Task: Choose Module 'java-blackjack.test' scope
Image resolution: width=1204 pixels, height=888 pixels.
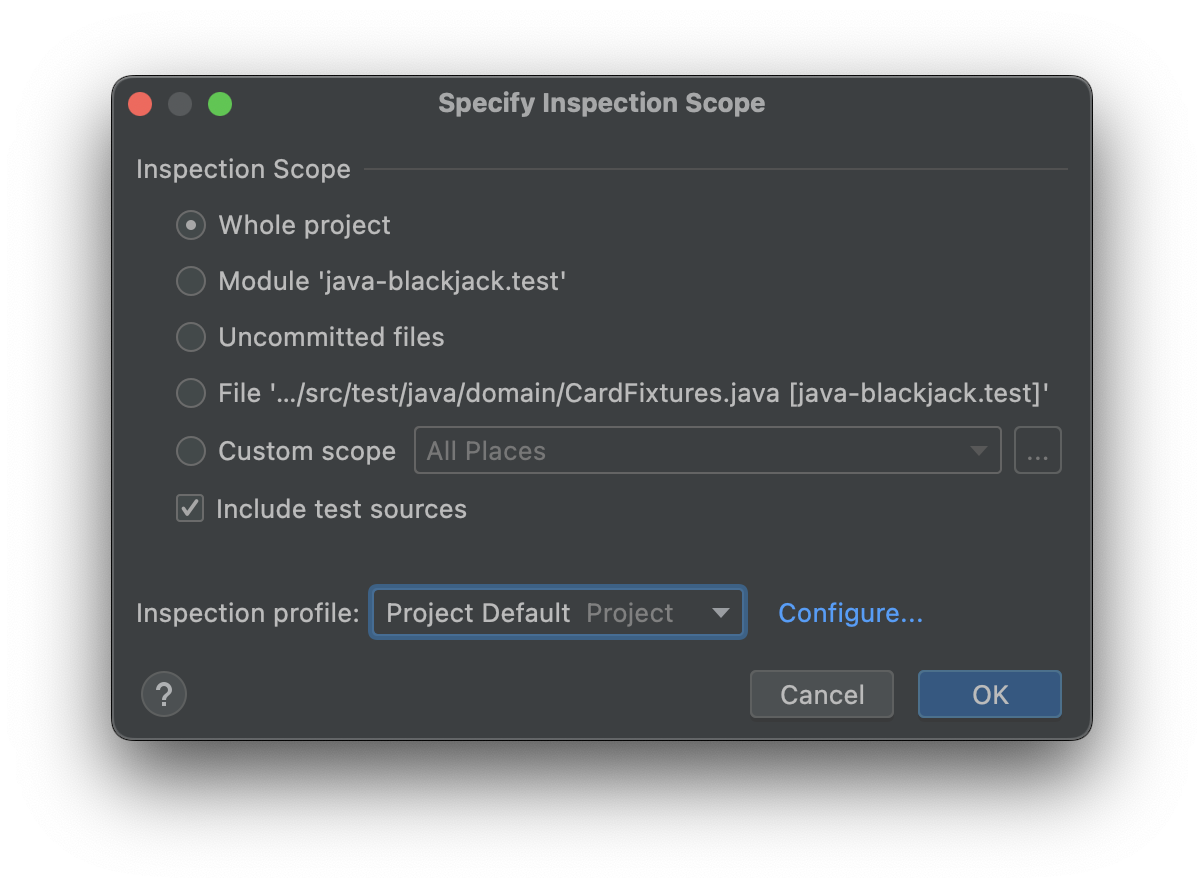Action: (x=191, y=281)
